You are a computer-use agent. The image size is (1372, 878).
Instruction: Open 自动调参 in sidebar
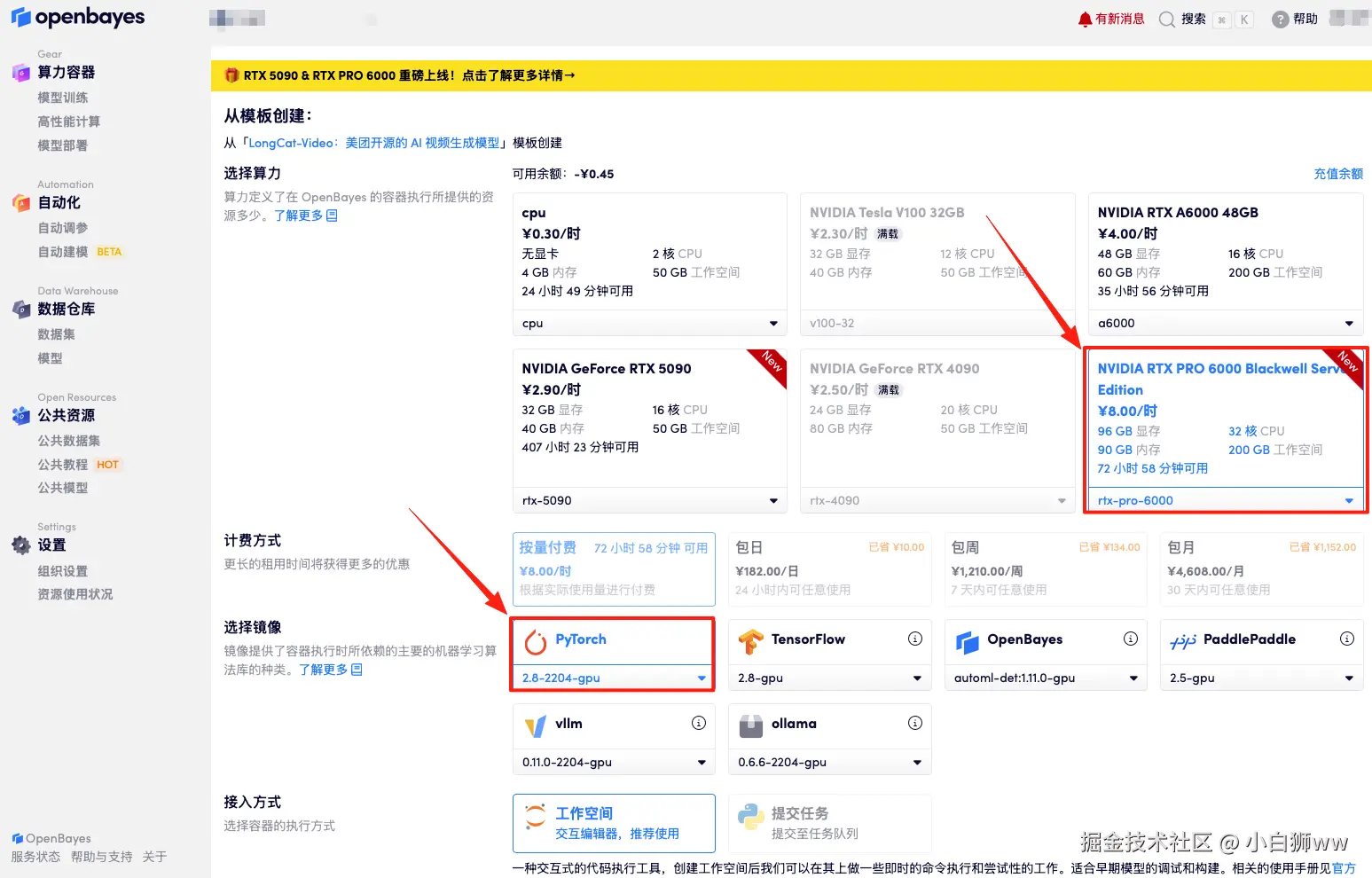click(x=63, y=228)
